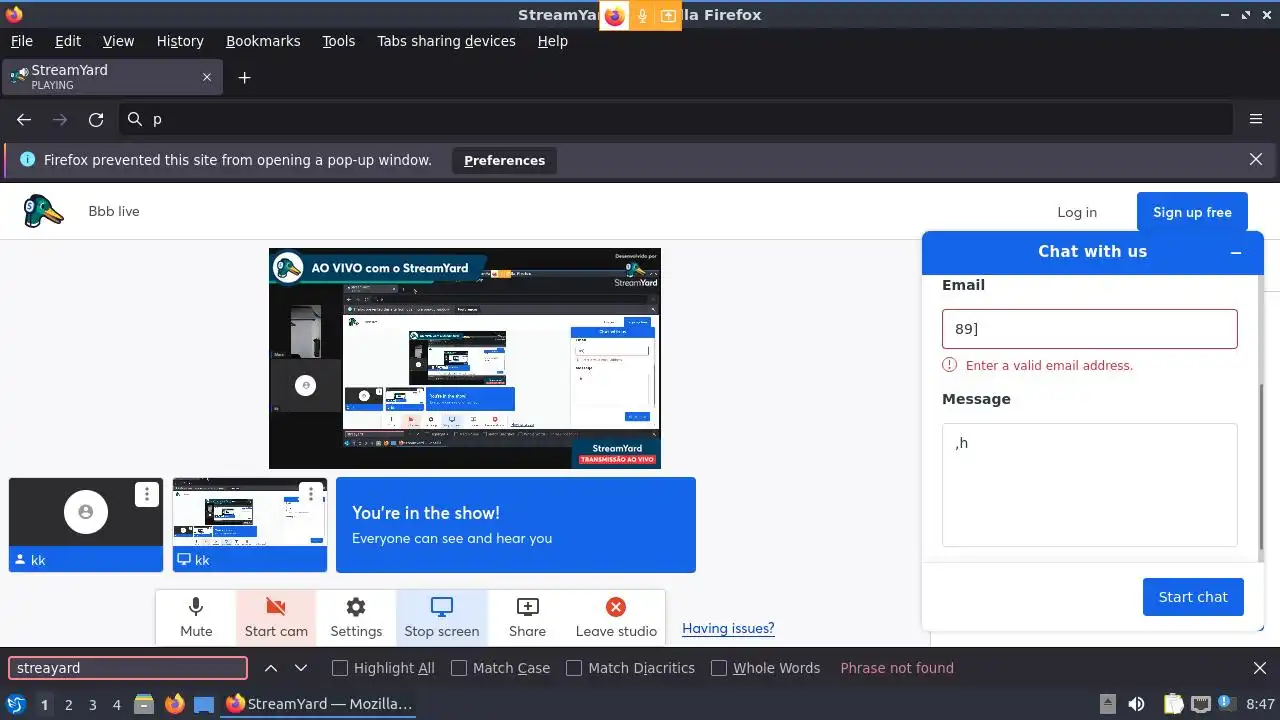Leave studio with the red X button
Screen dimensions: 1280x720
click(616, 617)
